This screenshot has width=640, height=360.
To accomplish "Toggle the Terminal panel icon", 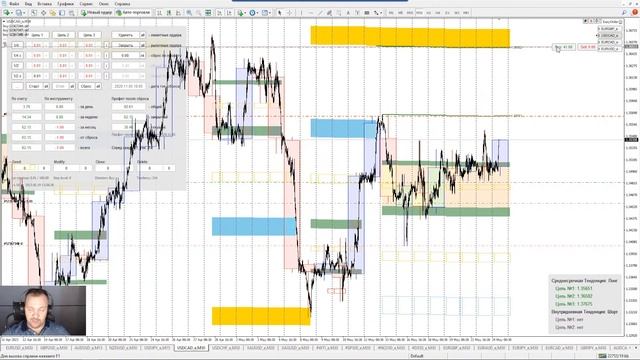I will (62, 13).
